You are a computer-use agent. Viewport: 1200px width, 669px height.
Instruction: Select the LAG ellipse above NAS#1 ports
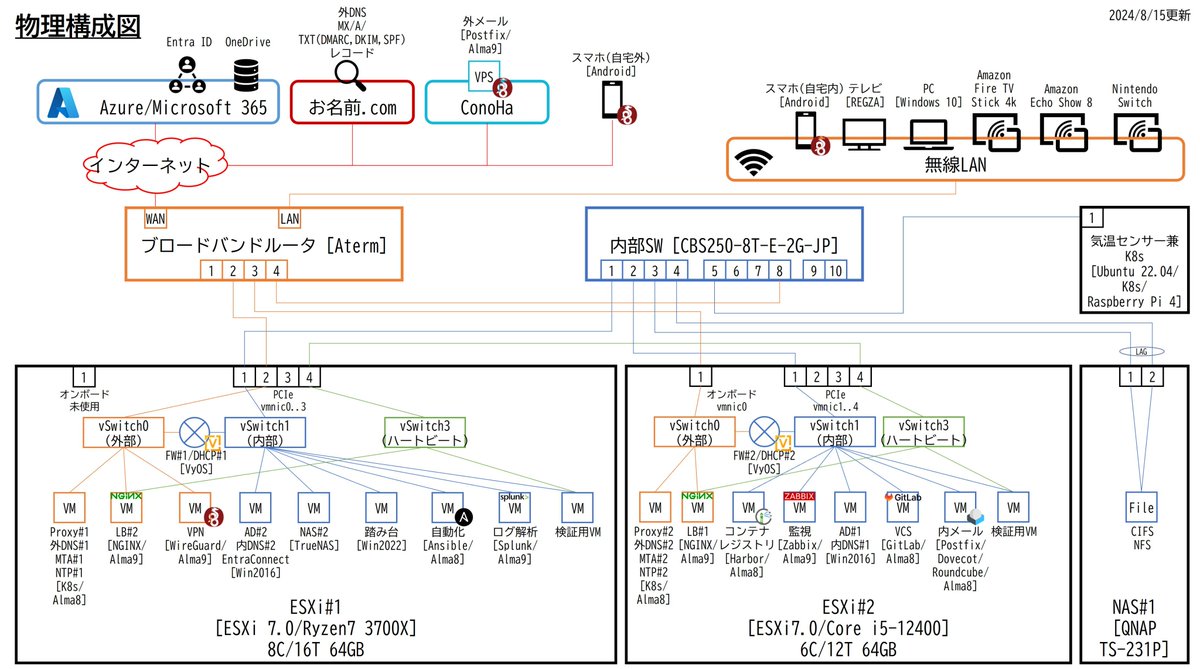click(x=1140, y=352)
